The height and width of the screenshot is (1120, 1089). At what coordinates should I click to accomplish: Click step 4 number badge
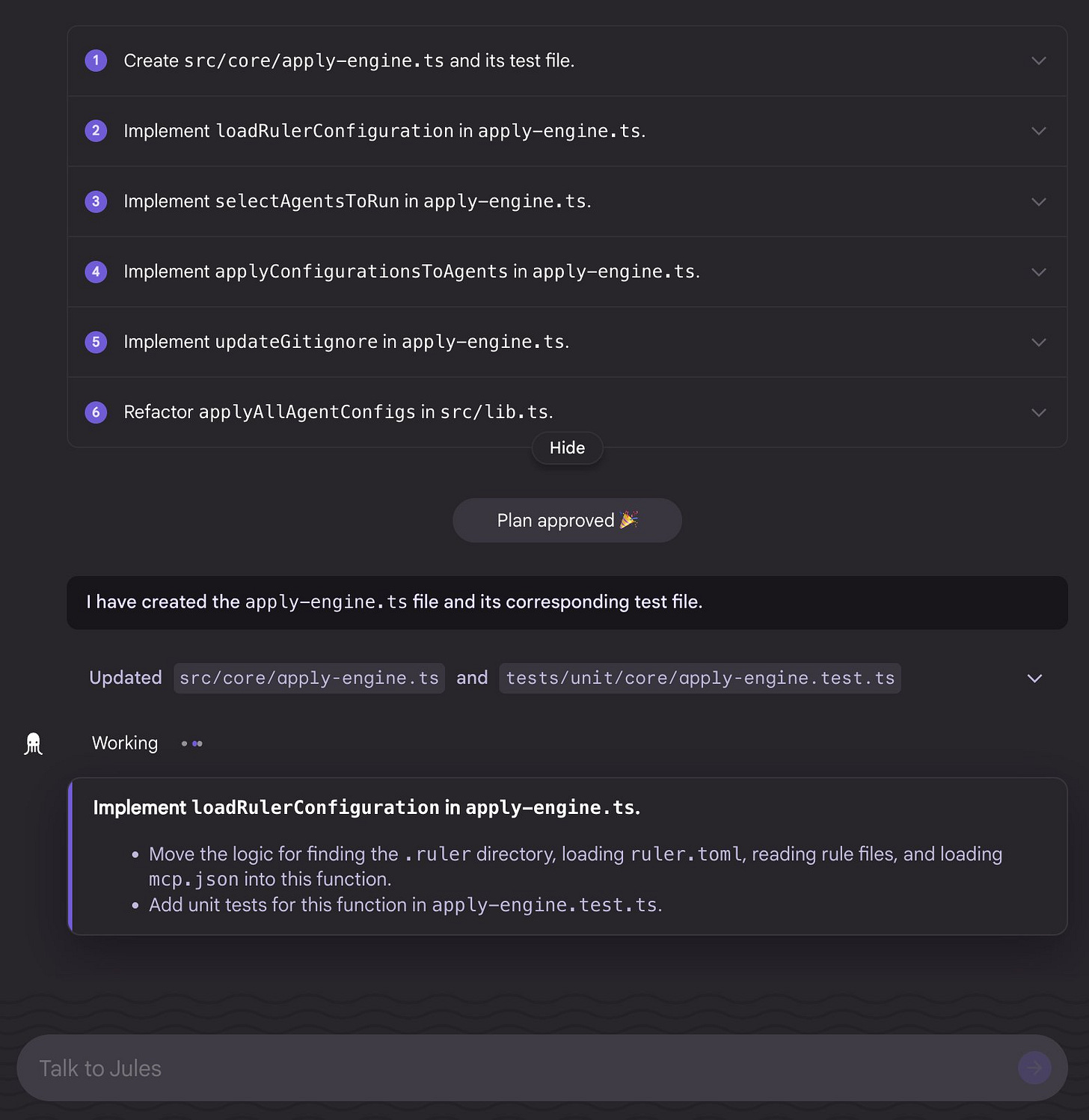(96, 272)
